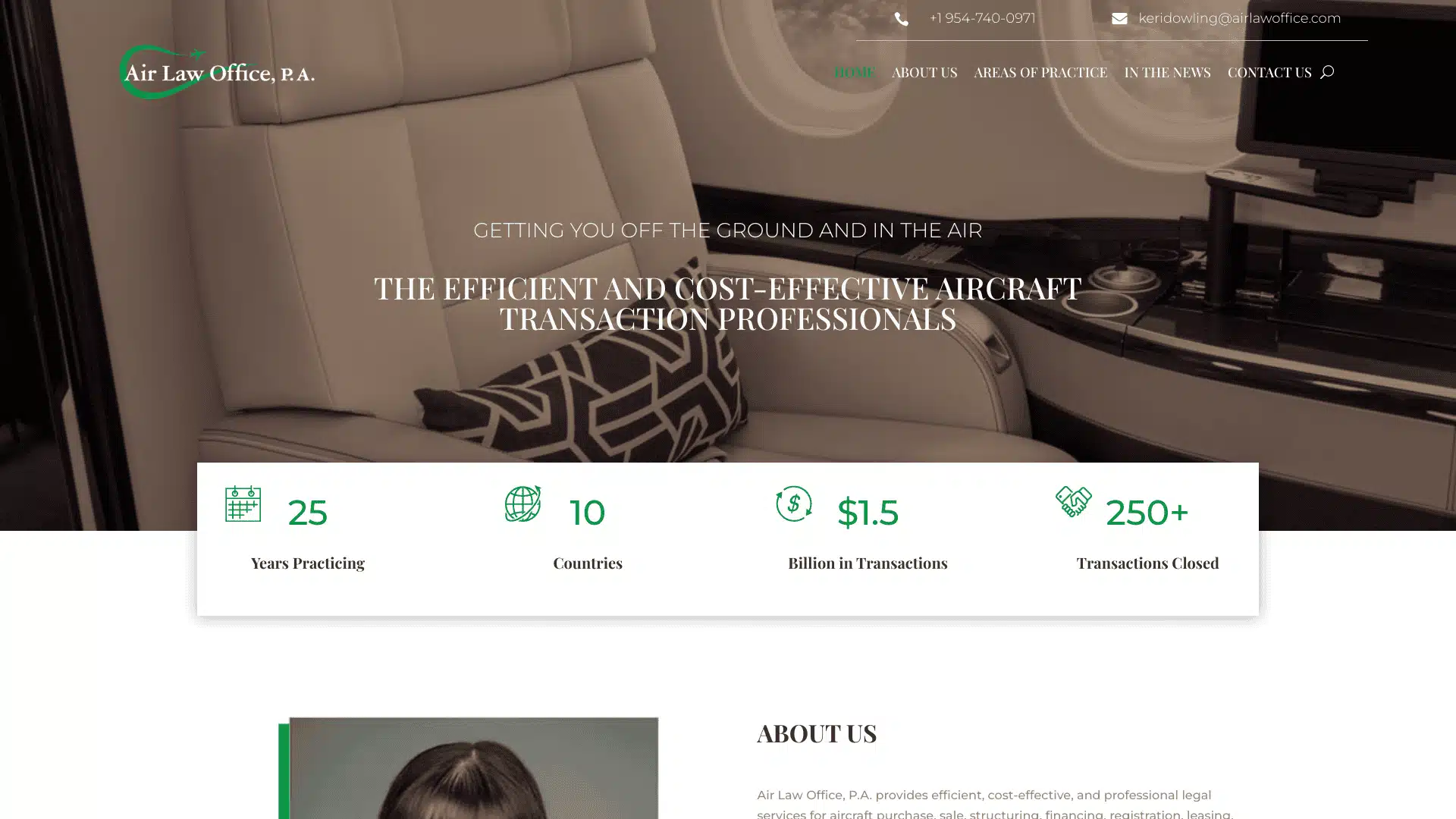Click the email envelope icon
1456x819 pixels.
point(1119,19)
